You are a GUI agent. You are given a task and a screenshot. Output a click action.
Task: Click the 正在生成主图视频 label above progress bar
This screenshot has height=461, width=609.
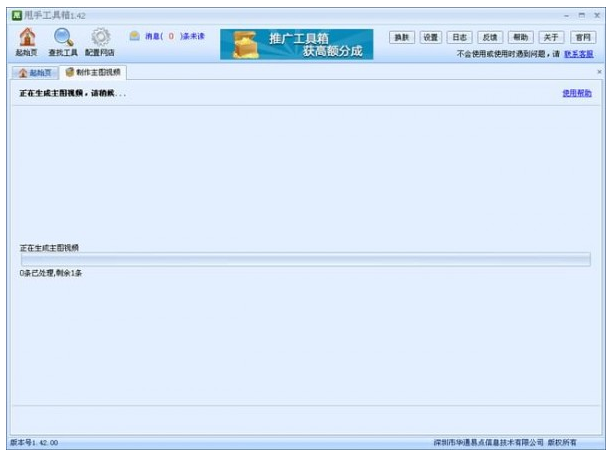point(49,248)
